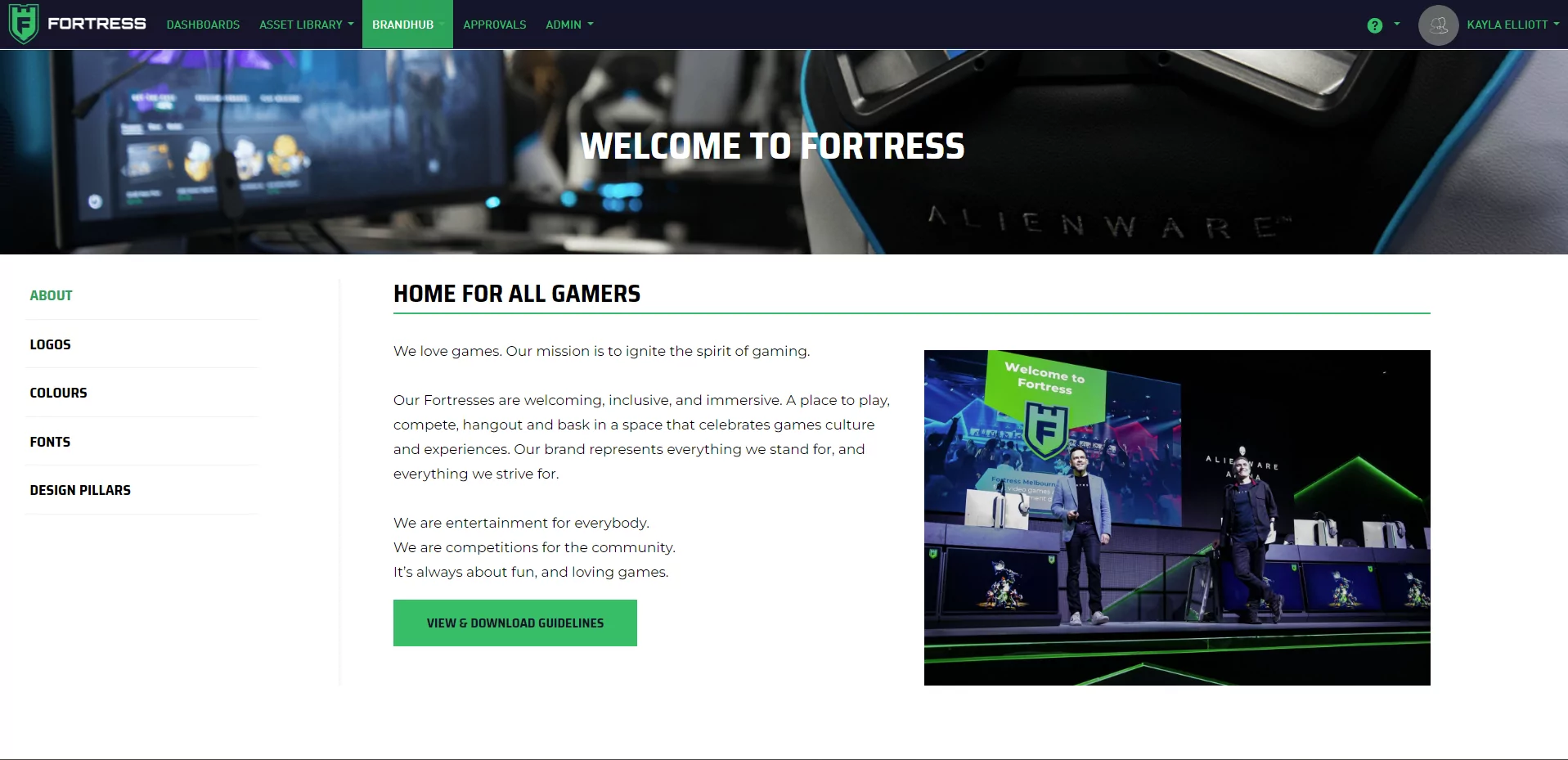Expand the Asset Library dropdown
Viewport: 1568px width, 760px height.
coord(307,25)
